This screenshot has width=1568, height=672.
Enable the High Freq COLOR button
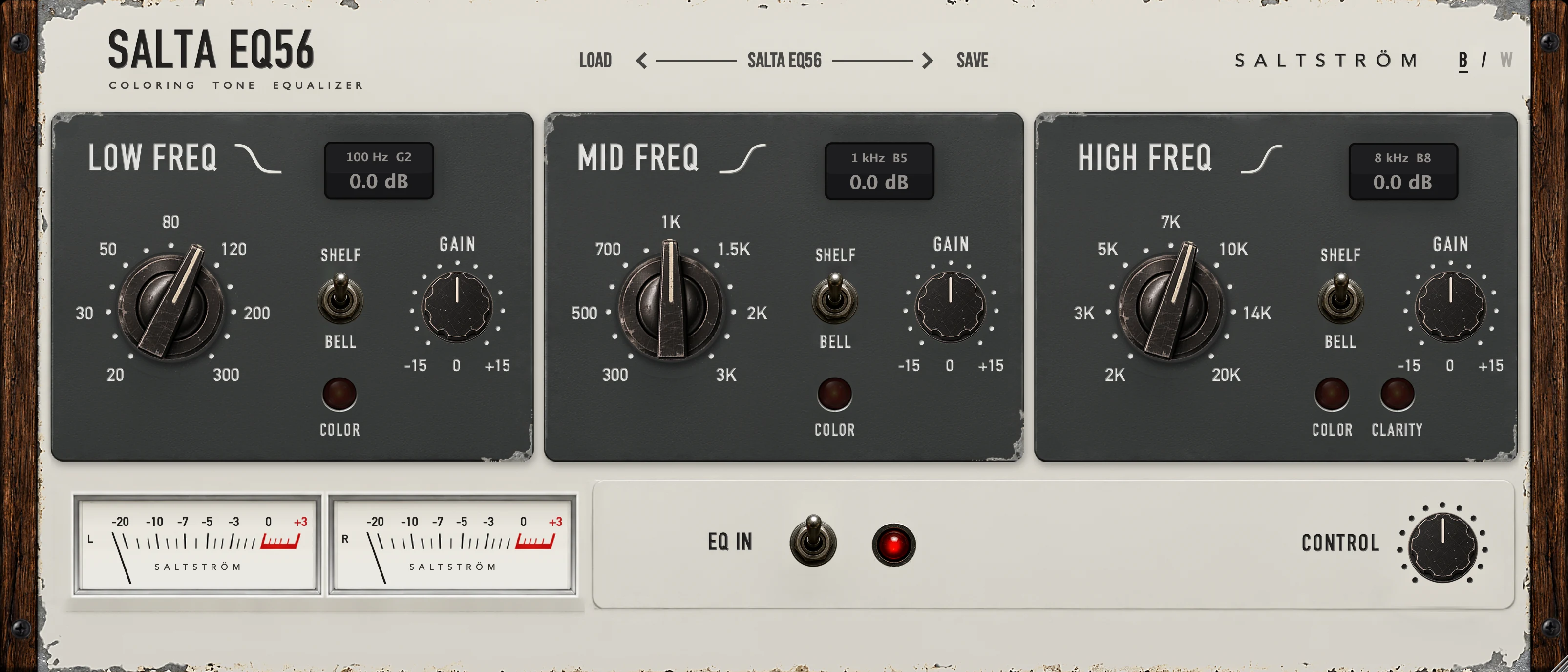(1332, 395)
